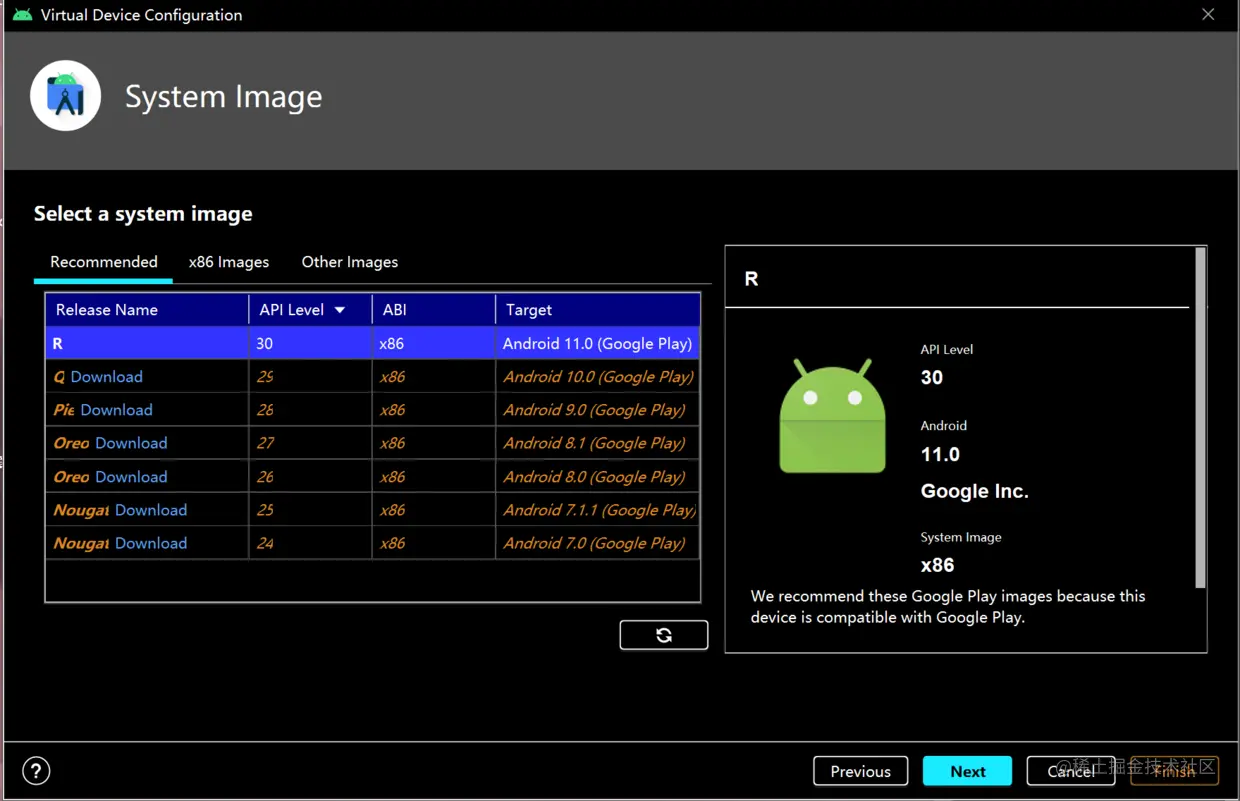Select Android 9.0 (Google Play) target cell

click(x=597, y=410)
